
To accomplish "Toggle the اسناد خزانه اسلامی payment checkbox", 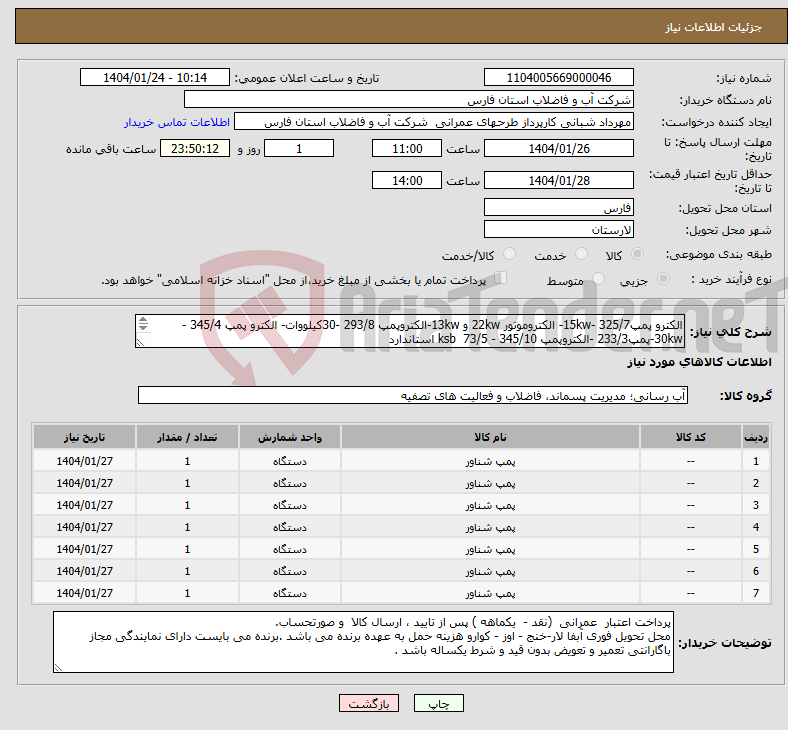I will pos(501,278).
